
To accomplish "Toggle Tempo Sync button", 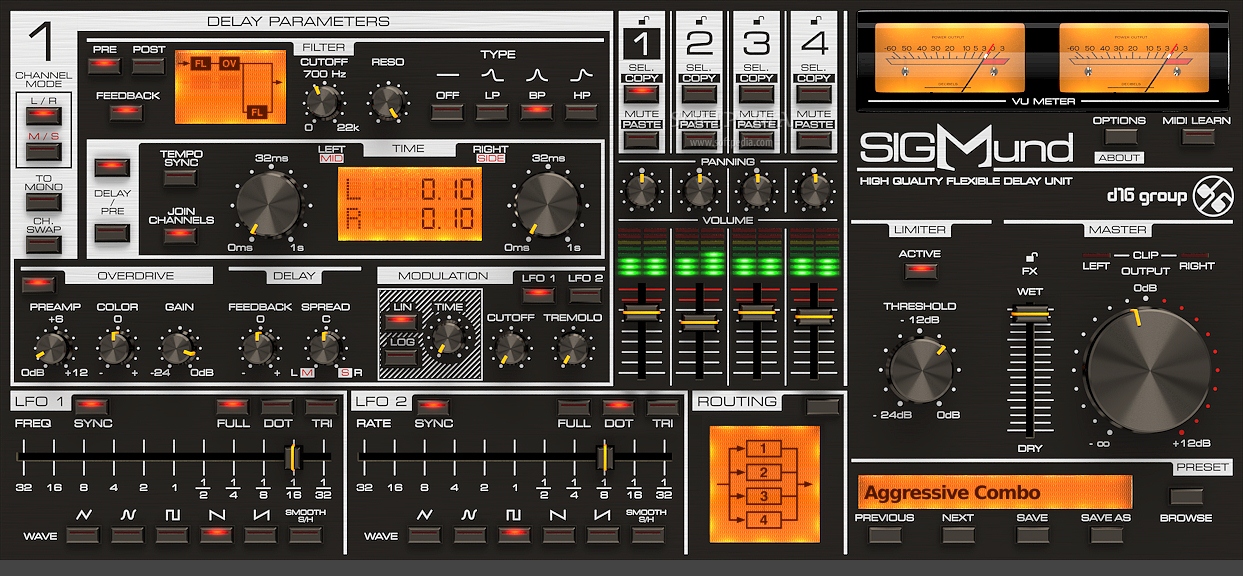I will tap(181, 177).
